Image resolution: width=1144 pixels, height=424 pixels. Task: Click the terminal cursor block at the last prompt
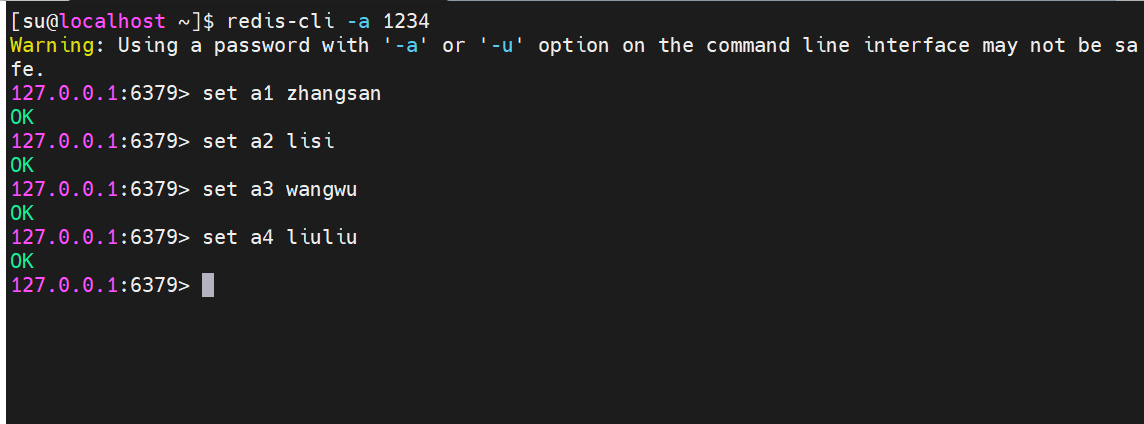pyautogui.click(x=208, y=285)
